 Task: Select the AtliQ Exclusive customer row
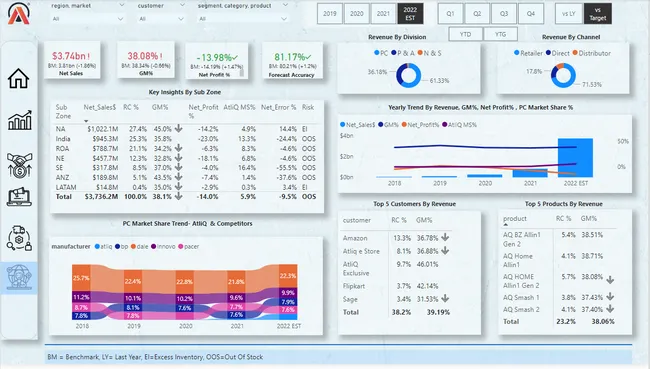coord(397,268)
